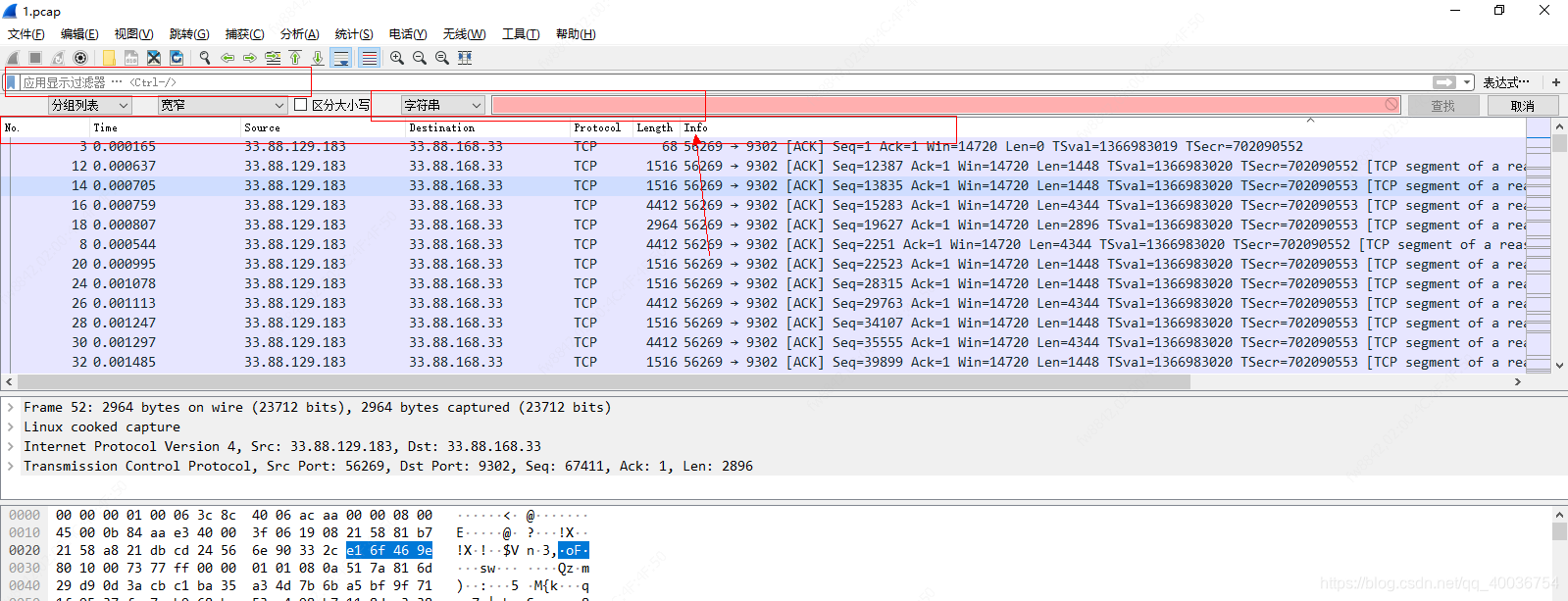Screen dimensions: 1568x601
Task: Open the 帮助(H) menu
Action: (576, 34)
